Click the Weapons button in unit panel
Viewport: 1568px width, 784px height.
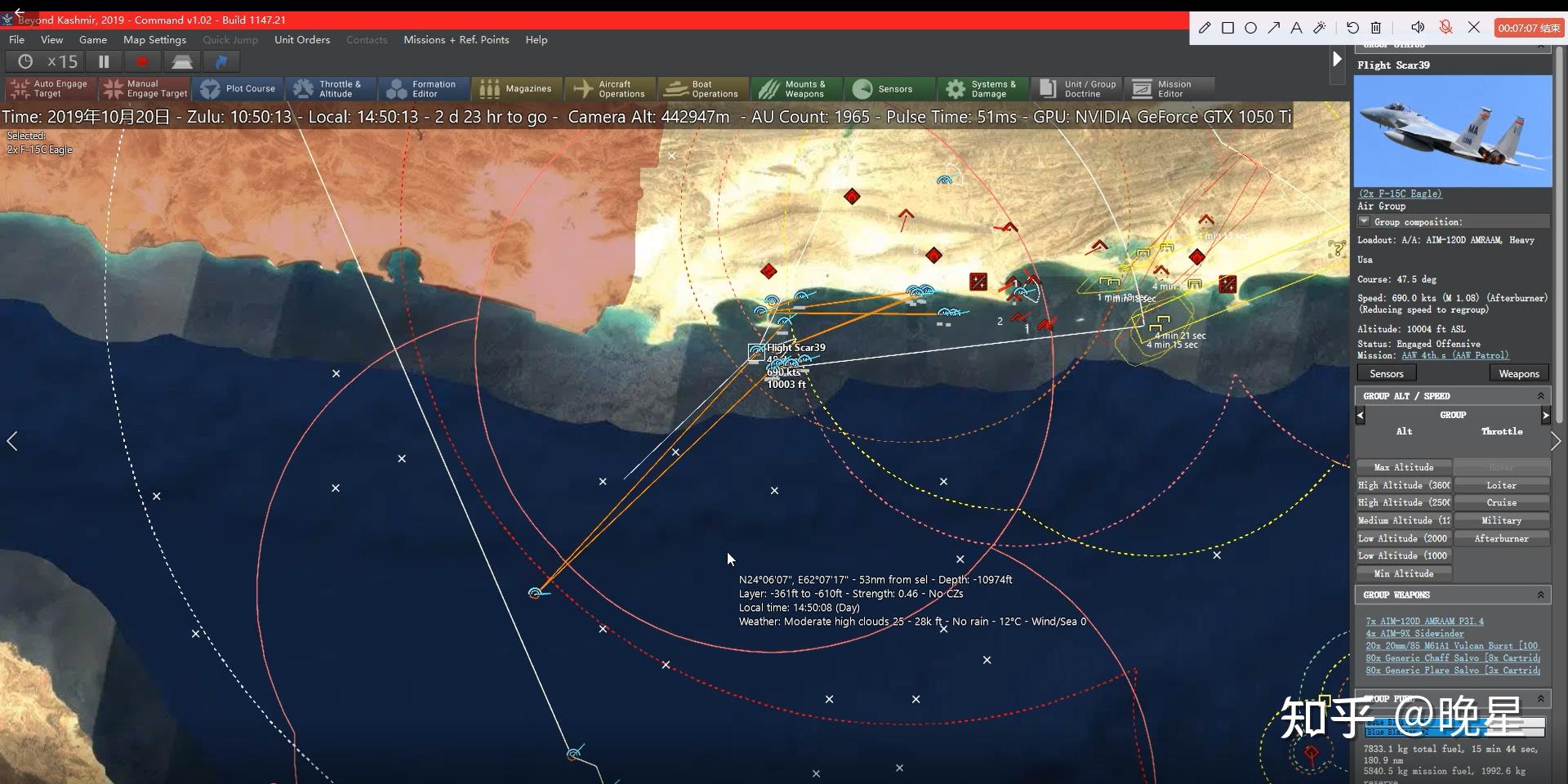(1519, 373)
